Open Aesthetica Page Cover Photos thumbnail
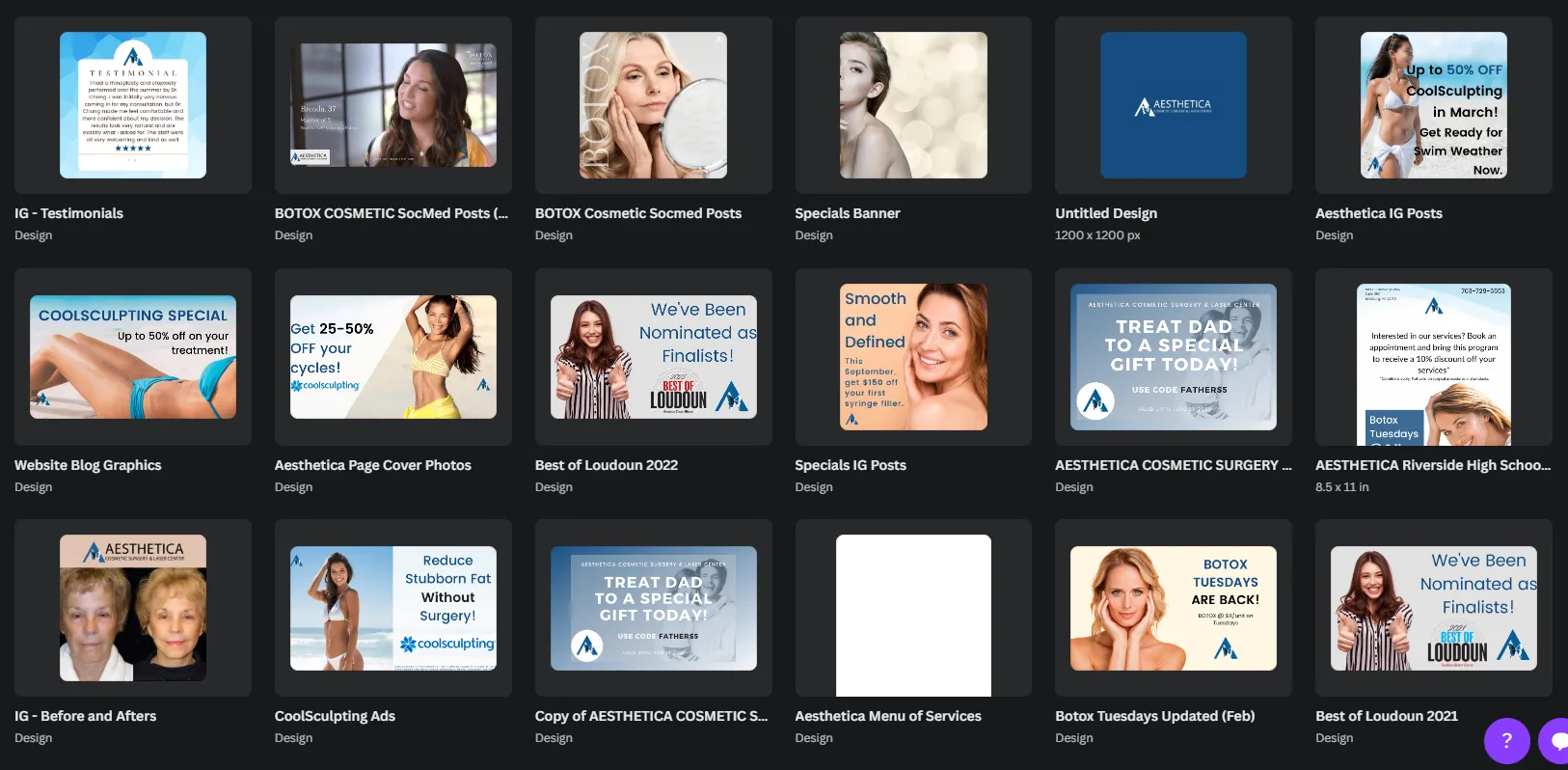Screen dimensions: 1568x770 pos(393,357)
